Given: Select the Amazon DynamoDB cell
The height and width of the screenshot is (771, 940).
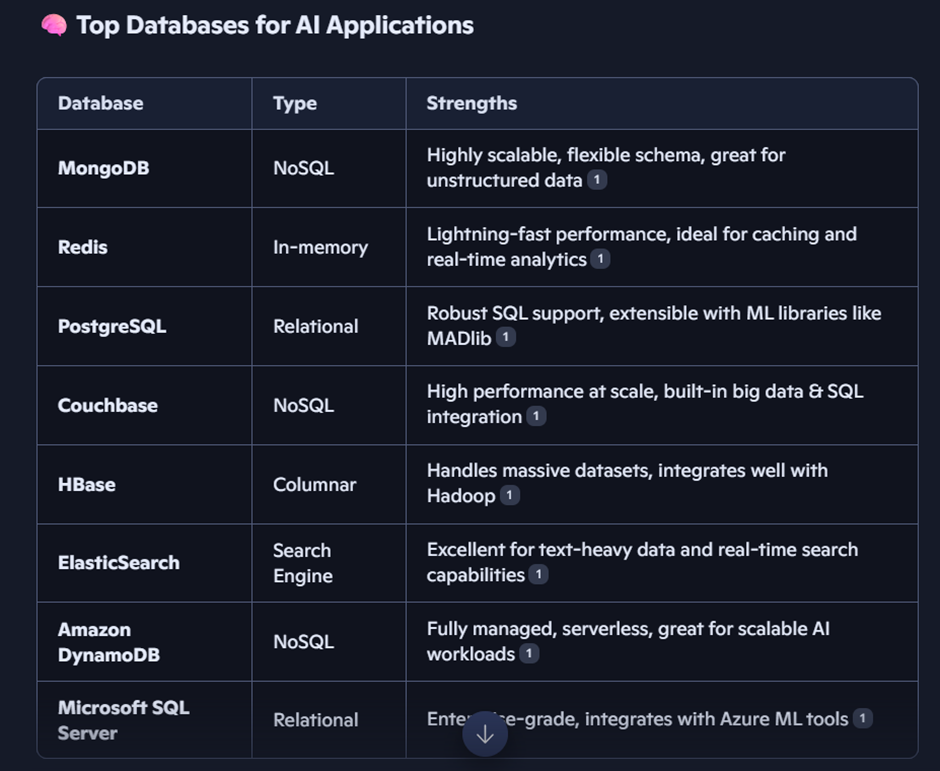Looking at the screenshot, I should 108,642.
